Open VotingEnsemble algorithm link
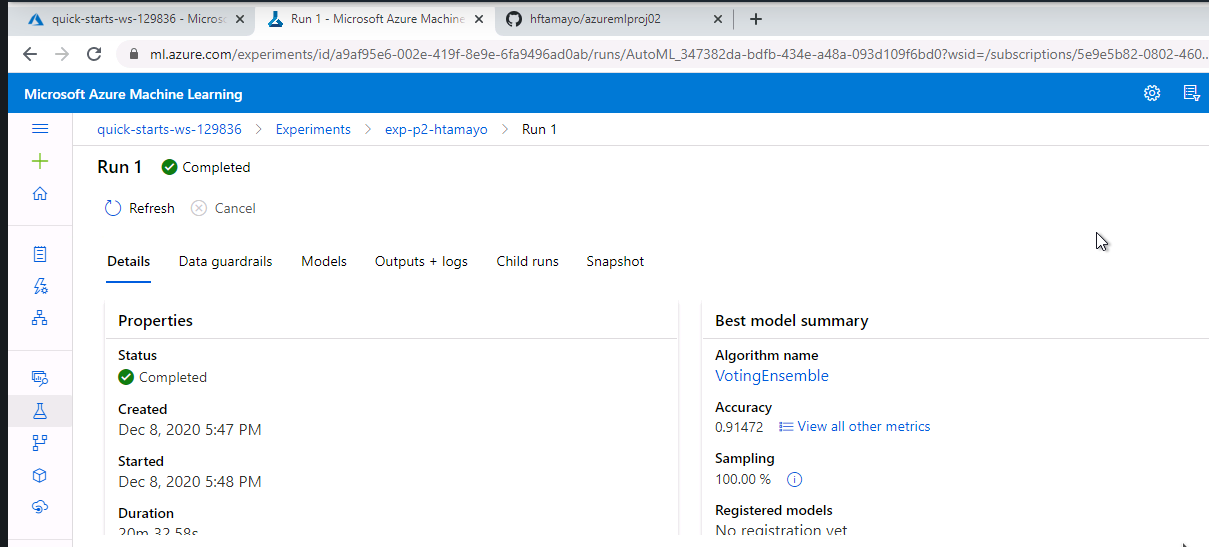The height and width of the screenshot is (547, 1209). pos(772,376)
